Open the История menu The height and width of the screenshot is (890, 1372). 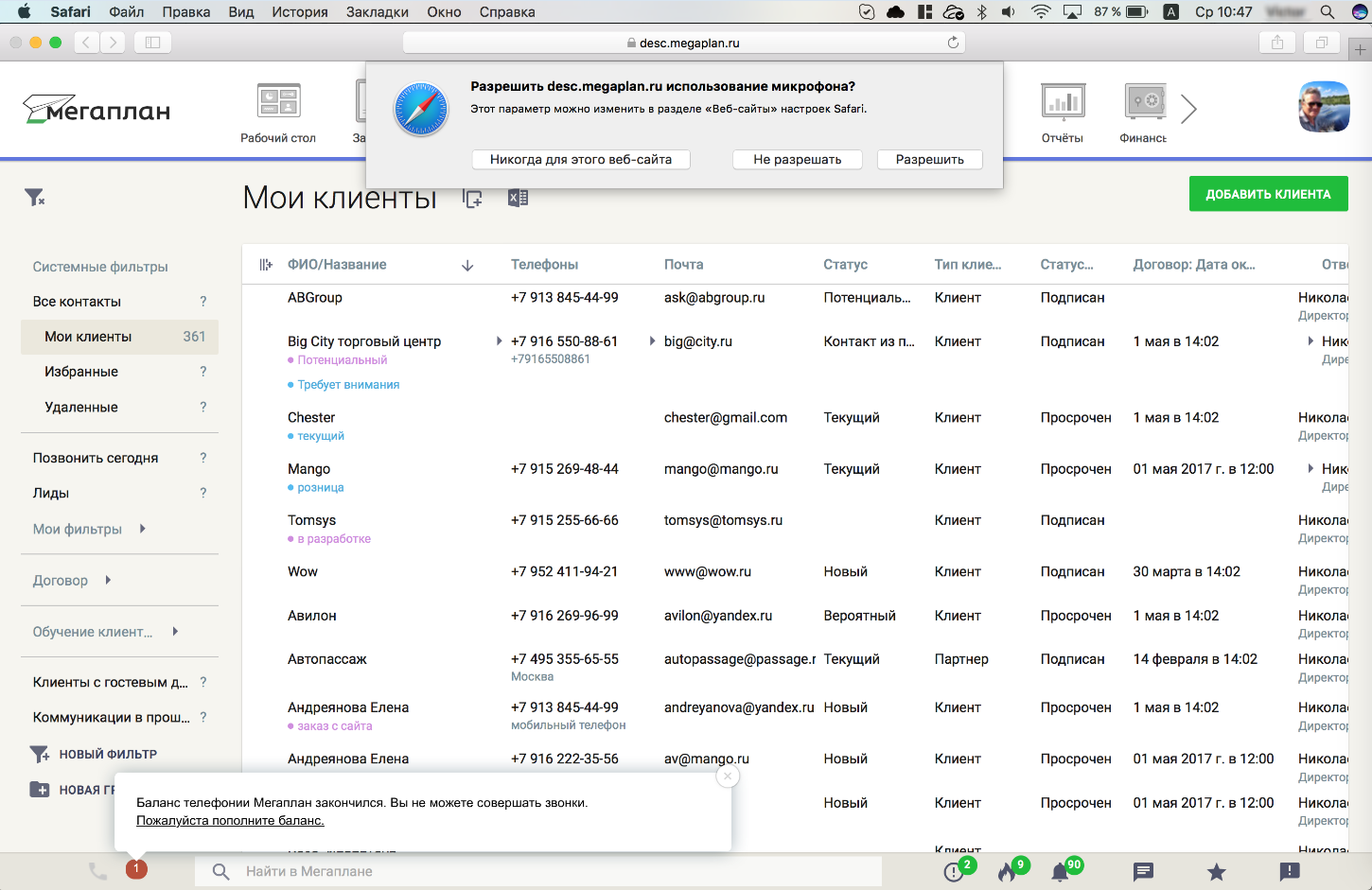click(x=300, y=12)
